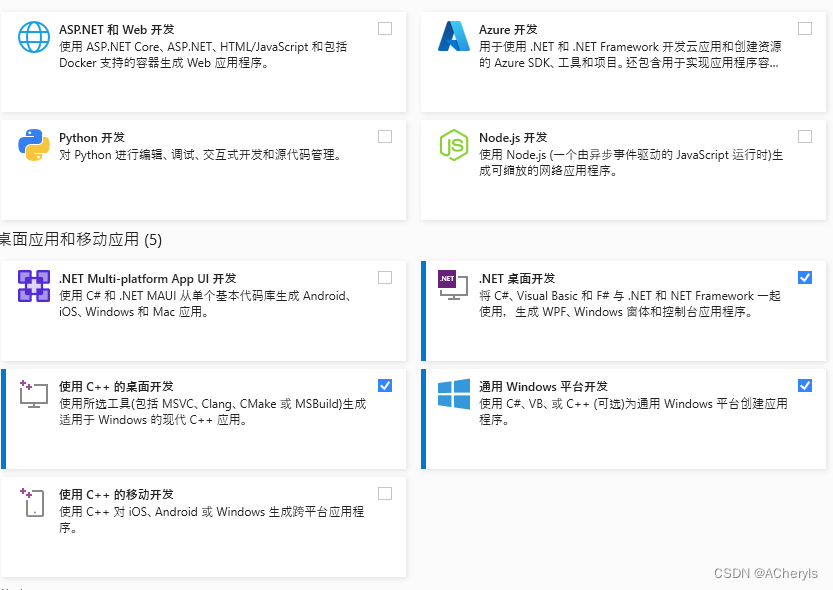833x590 pixels.
Task: Click the ASP.NET 和 Web 开发 globe icon
Action: (x=33, y=37)
